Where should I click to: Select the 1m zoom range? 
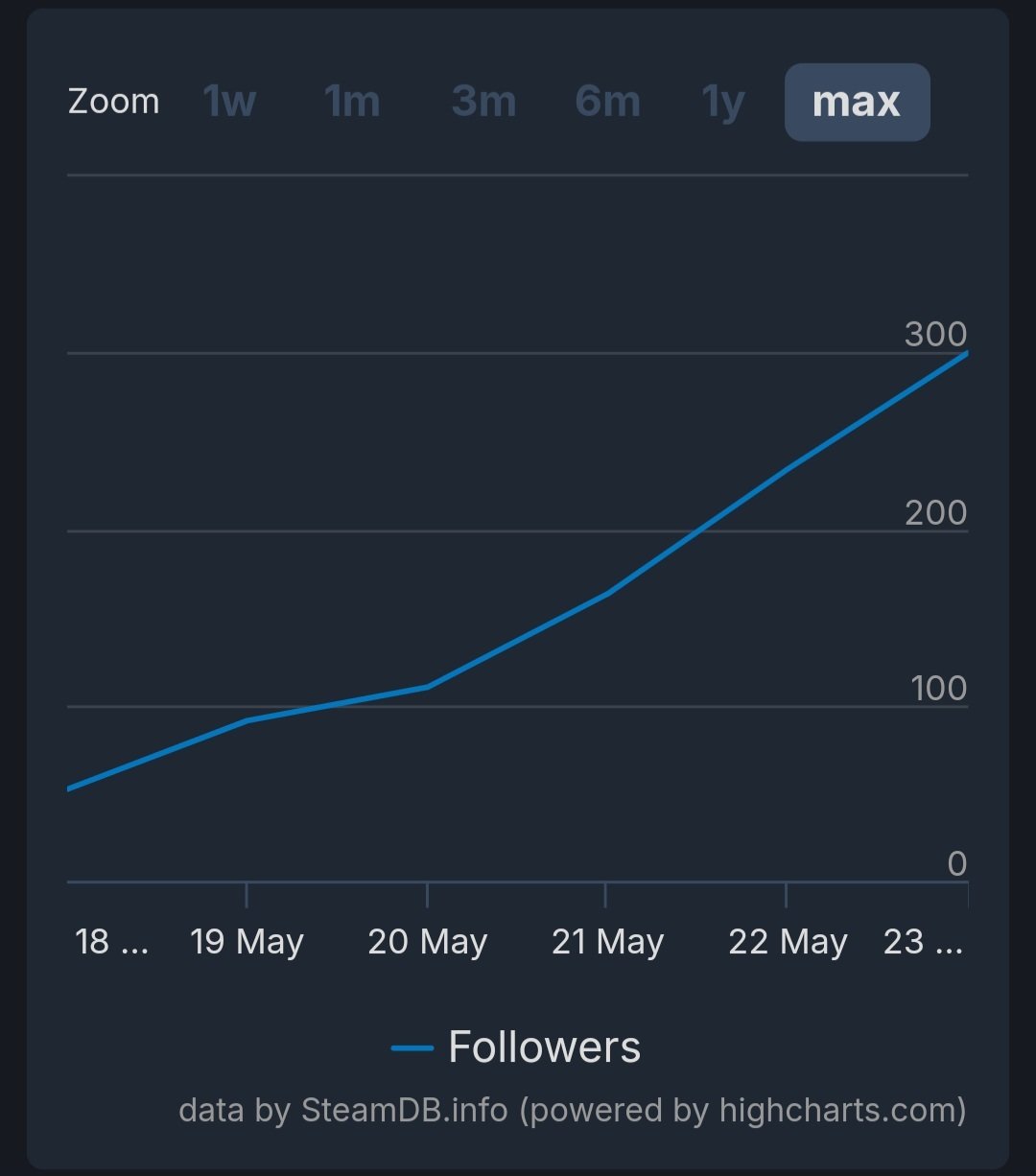[352, 102]
